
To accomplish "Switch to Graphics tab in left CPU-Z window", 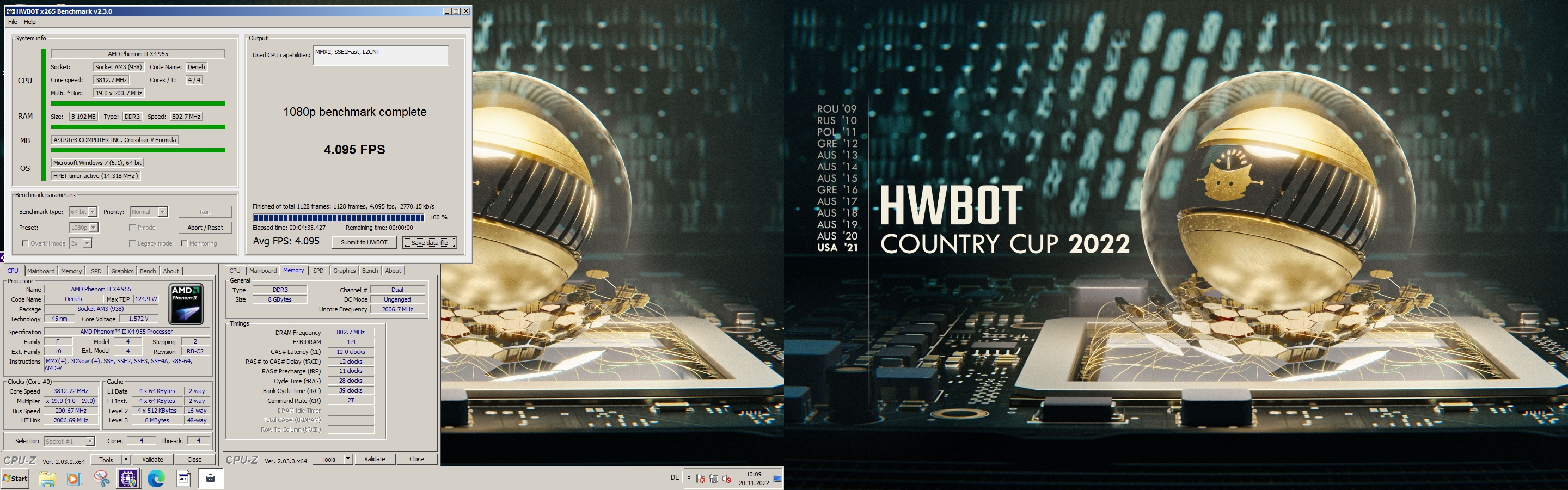I will (122, 272).
